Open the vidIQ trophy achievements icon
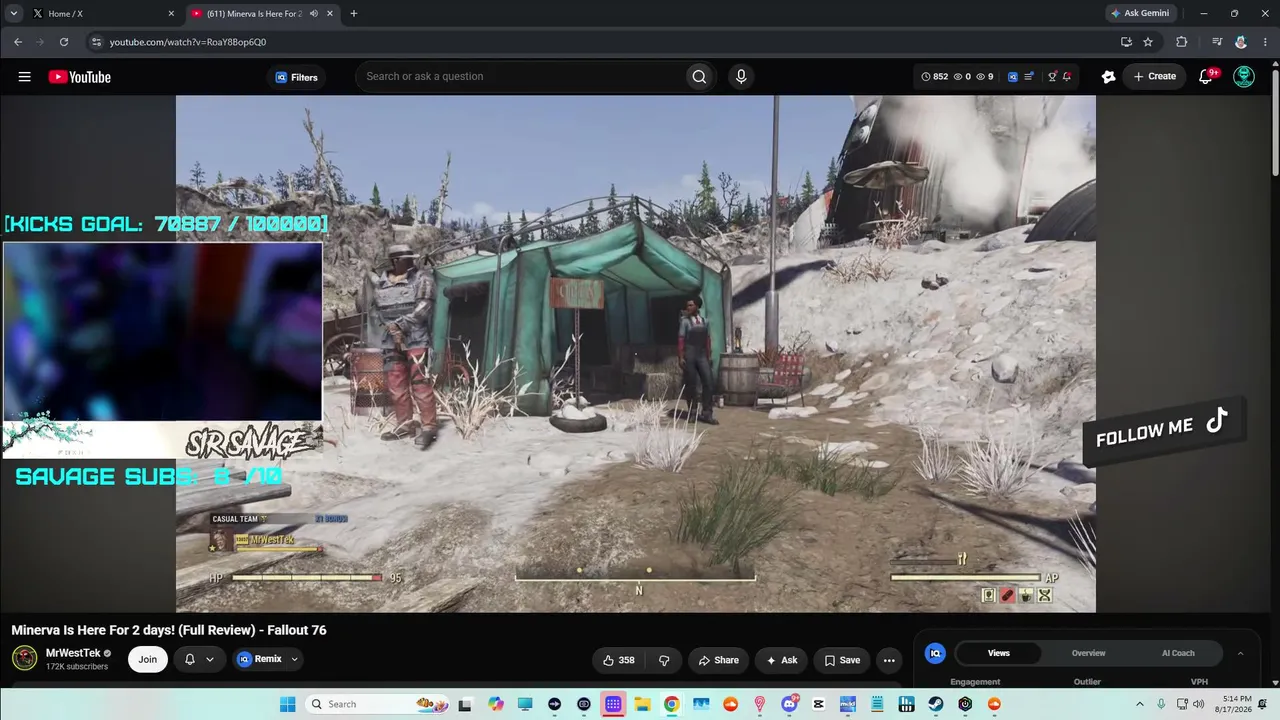Viewport: 1280px width, 720px height. click(1052, 76)
